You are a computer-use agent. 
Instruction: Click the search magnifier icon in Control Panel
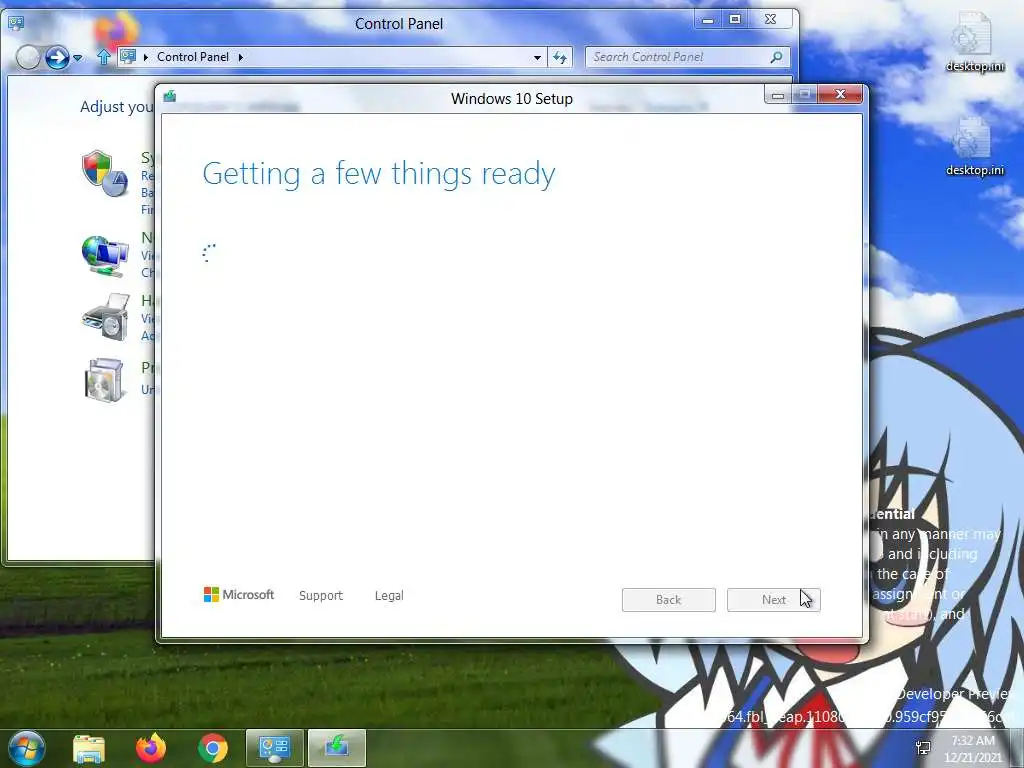[776, 57]
